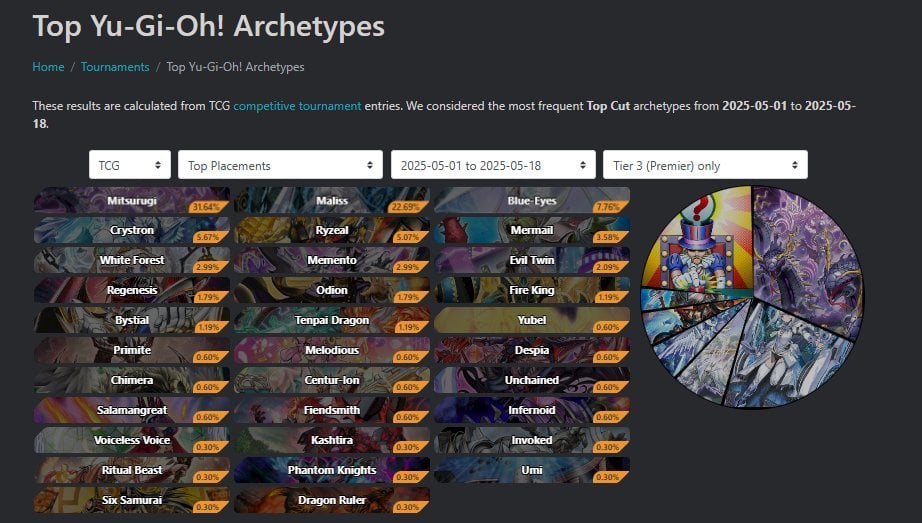This screenshot has width=922, height=523.
Task: Open the Ryzeal archetype banner
Action: coord(332,231)
